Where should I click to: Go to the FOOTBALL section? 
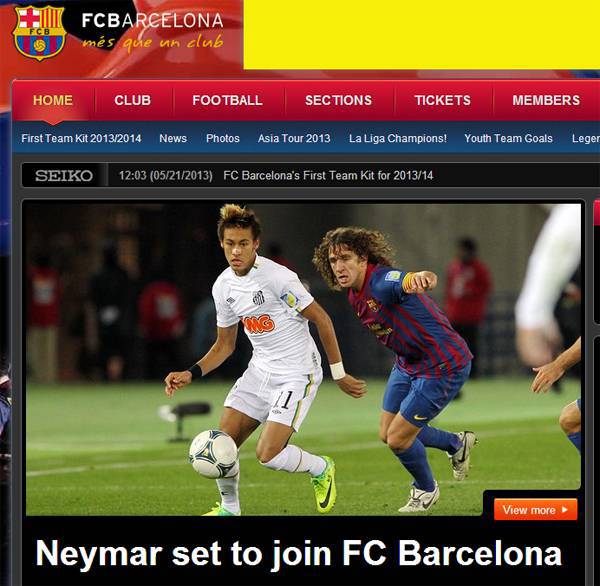coord(227,100)
